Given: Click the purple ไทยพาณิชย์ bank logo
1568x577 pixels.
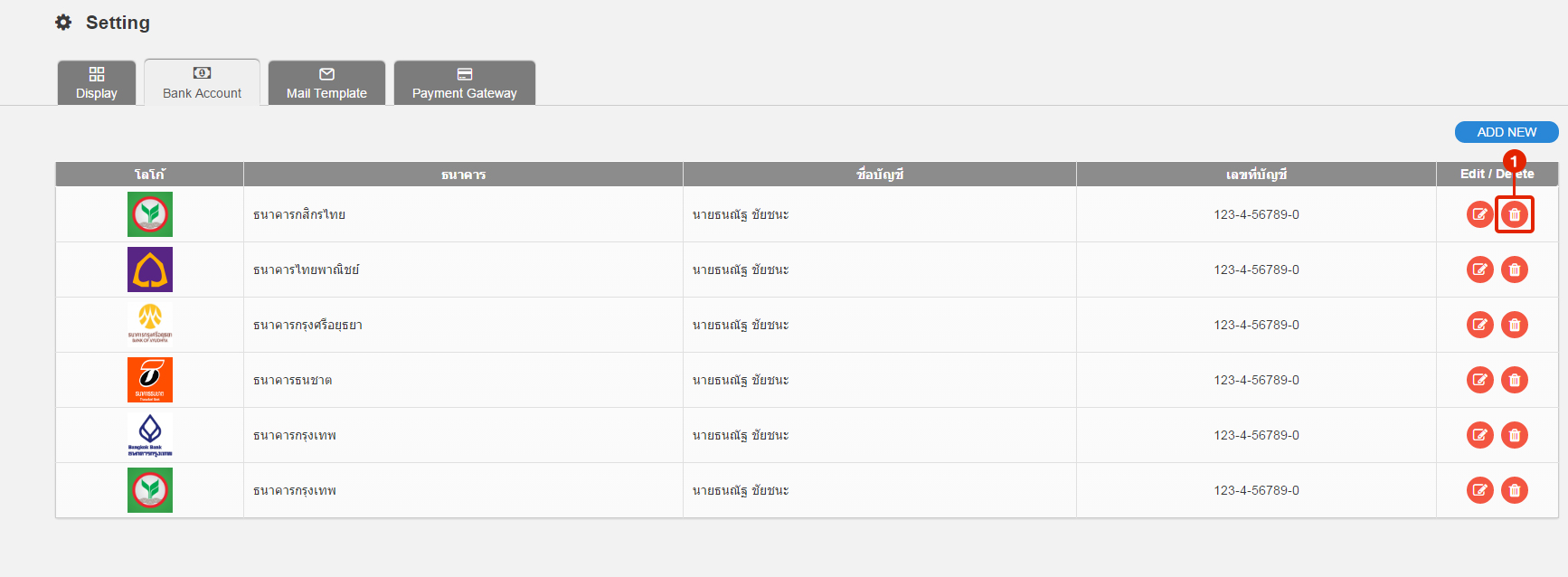Looking at the screenshot, I should [150, 270].
